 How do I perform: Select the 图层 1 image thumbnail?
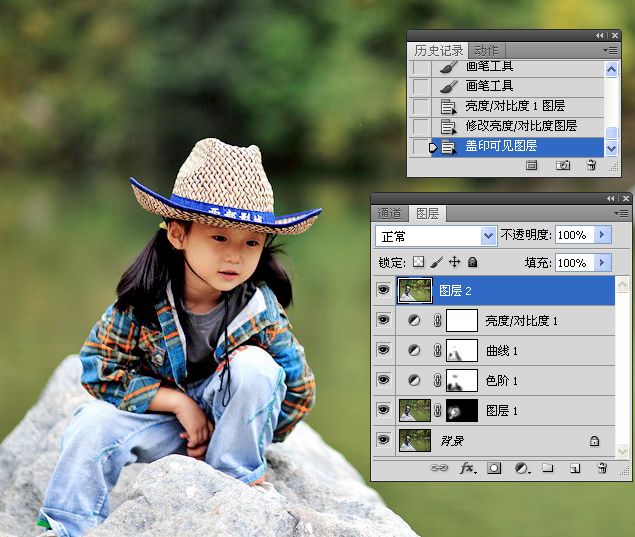[415, 410]
